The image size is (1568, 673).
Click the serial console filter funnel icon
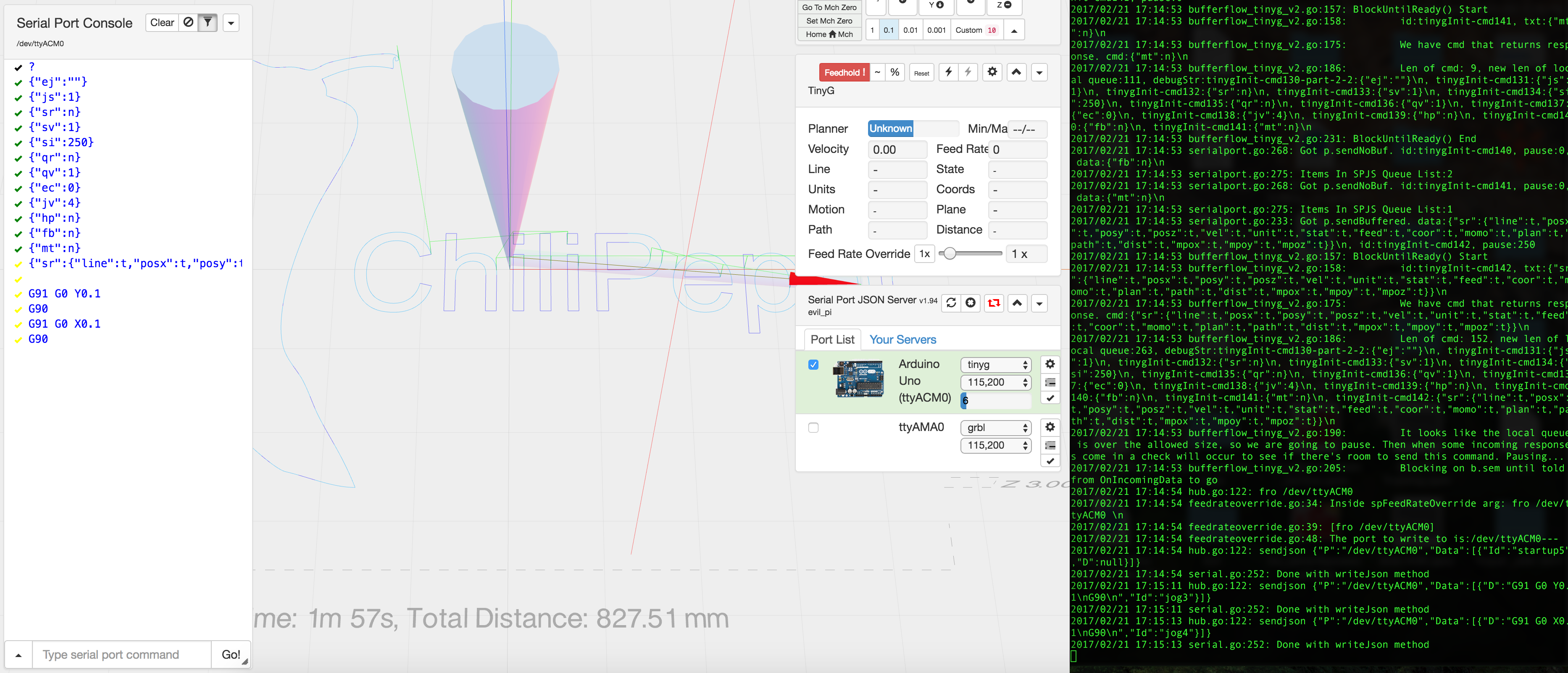pos(208,23)
